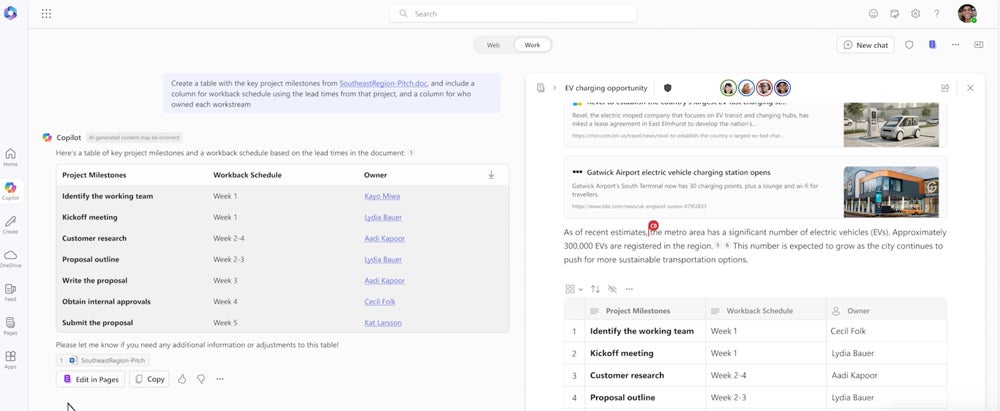Viewport: 1000px width, 411px height.
Task: Switch to the Web tab
Action: [x=493, y=45]
